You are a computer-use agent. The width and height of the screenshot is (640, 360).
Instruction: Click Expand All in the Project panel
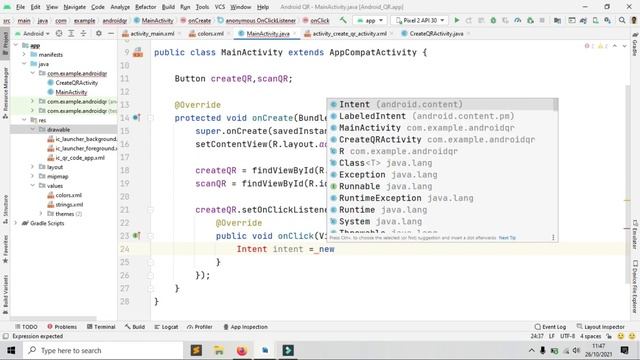[71, 33]
